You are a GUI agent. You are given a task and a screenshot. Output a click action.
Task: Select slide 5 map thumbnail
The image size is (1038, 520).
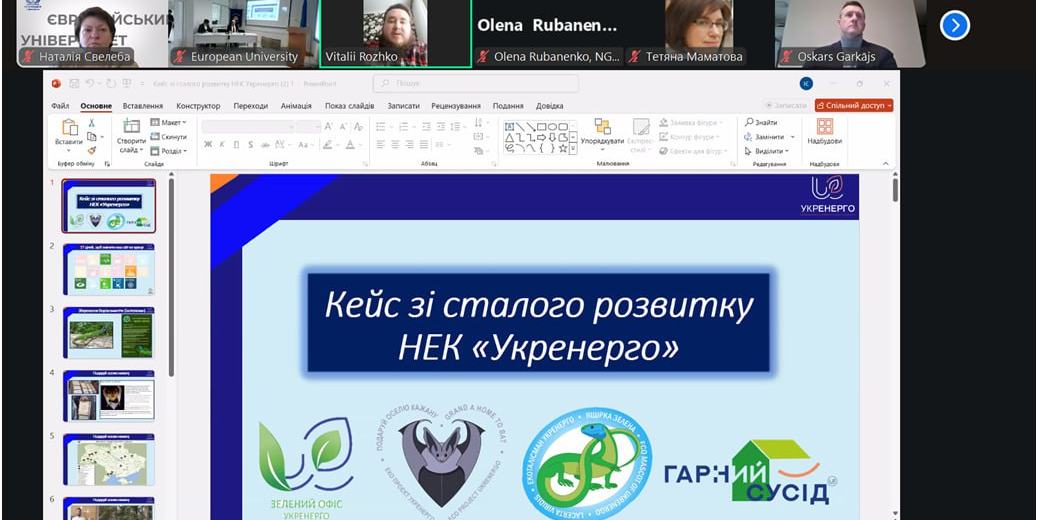[x=109, y=459]
